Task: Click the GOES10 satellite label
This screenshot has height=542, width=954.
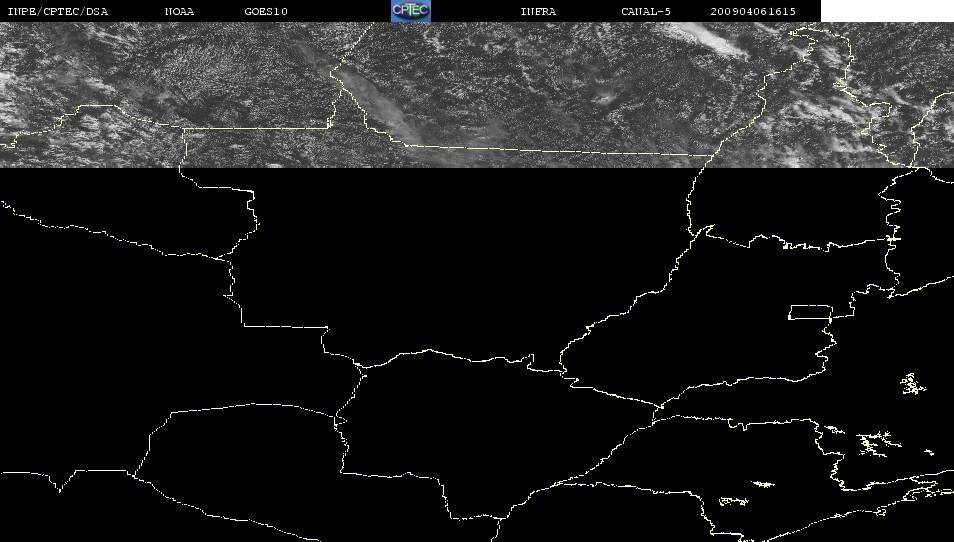Action: [266, 12]
